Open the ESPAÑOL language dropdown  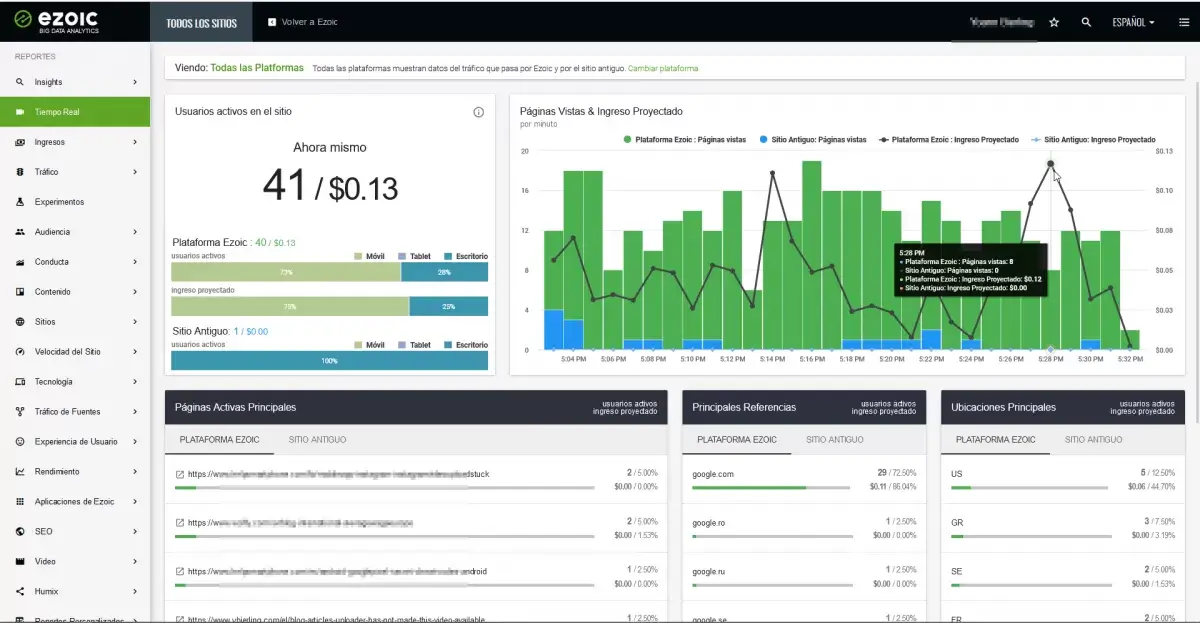coord(1133,22)
